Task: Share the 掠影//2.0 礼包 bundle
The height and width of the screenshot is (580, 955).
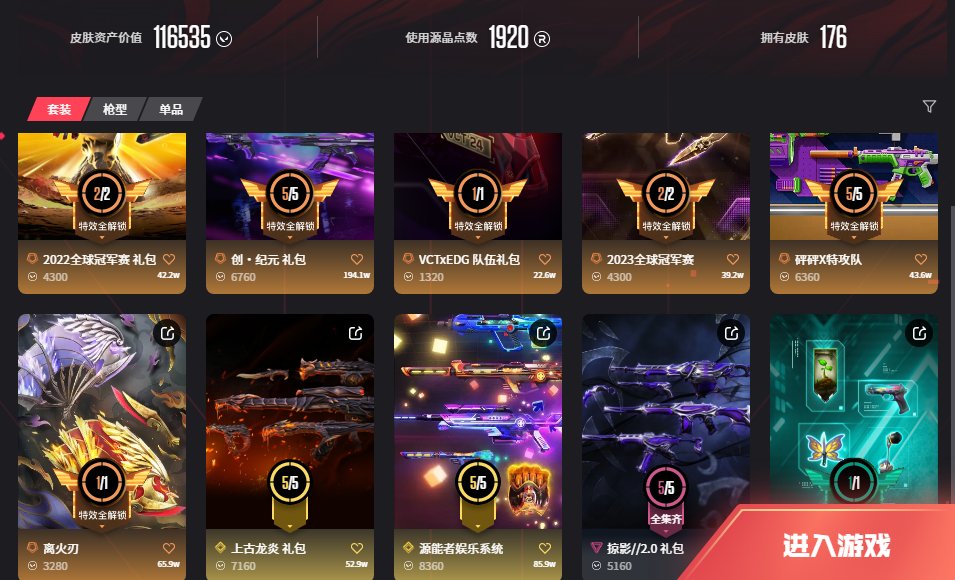Action: [731, 333]
